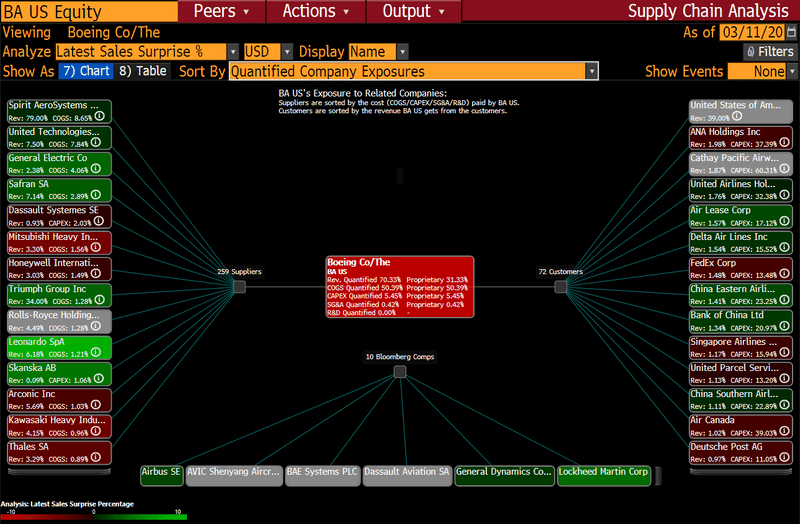Select the Dassault Aviation SA comp card
Screen dimensions: 800x524
[407, 476]
